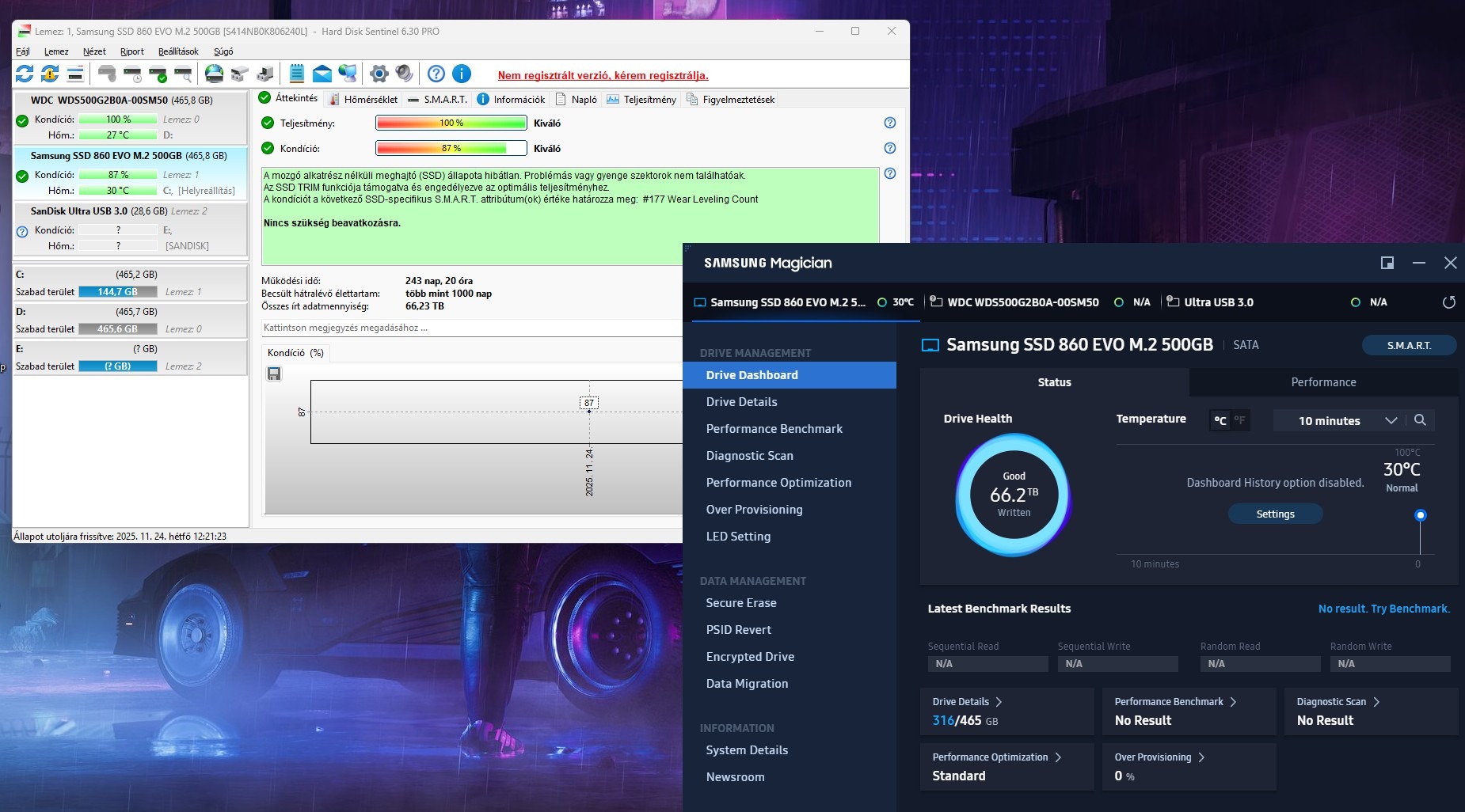Click the grey disk icon after the first toolbar separator
Viewport: 1465px width, 812px height.
coord(107,74)
